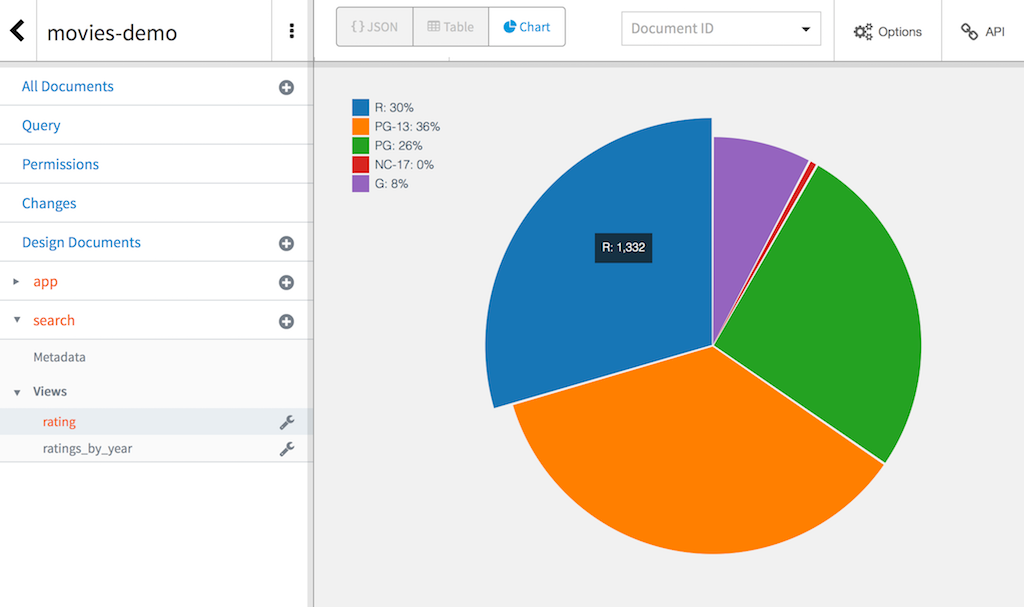1024x607 pixels.
Task: Click the blue R legend swatch
Action: [x=362, y=106]
